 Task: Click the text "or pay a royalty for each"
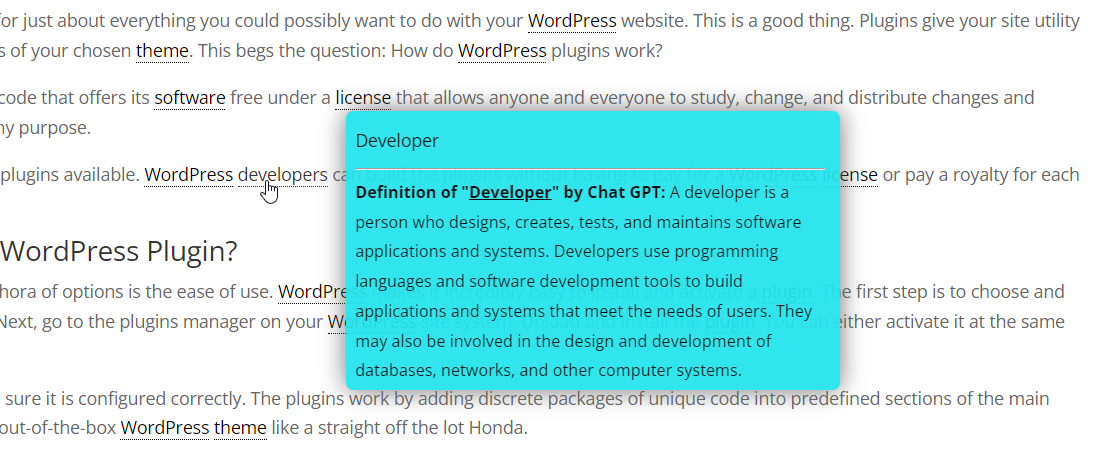coord(981,175)
